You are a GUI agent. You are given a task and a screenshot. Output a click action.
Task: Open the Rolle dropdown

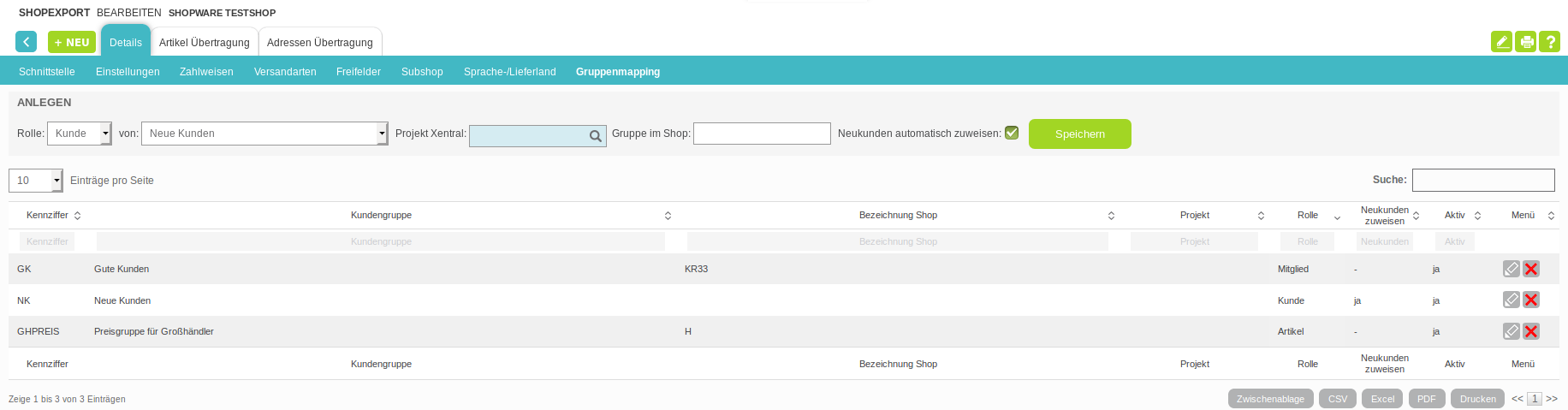coord(80,134)
